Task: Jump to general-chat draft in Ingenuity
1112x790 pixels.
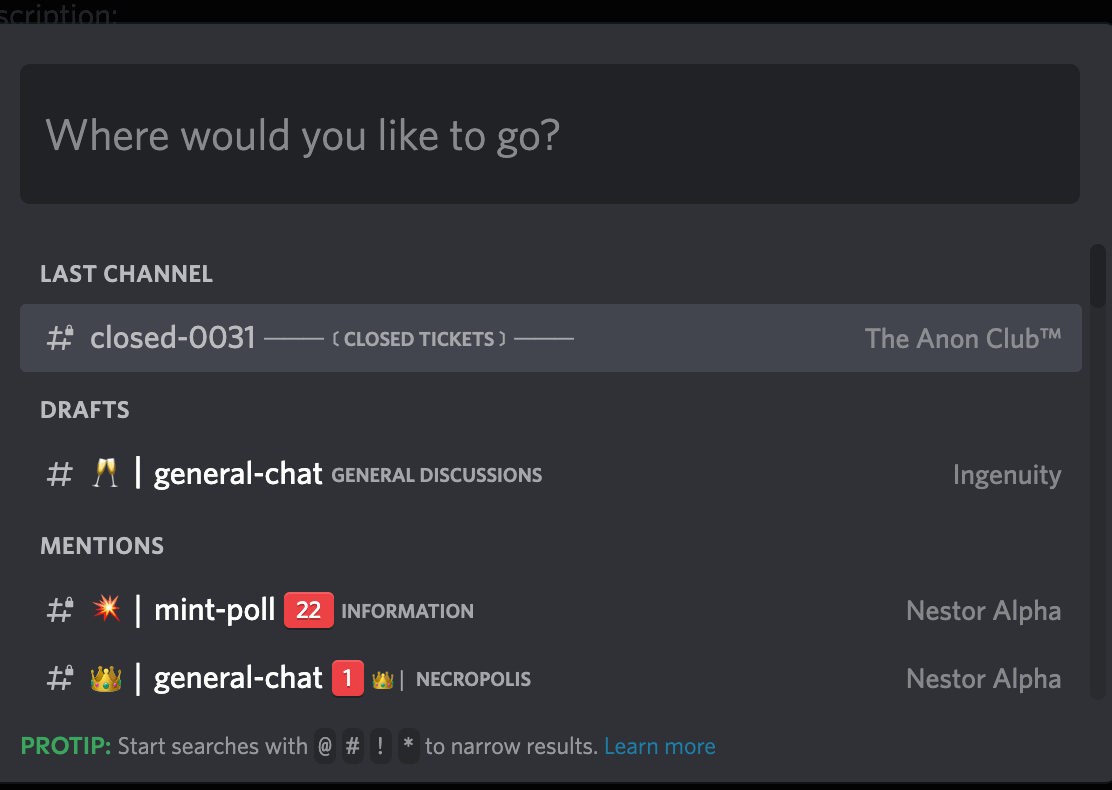Action: click(238, 474)
